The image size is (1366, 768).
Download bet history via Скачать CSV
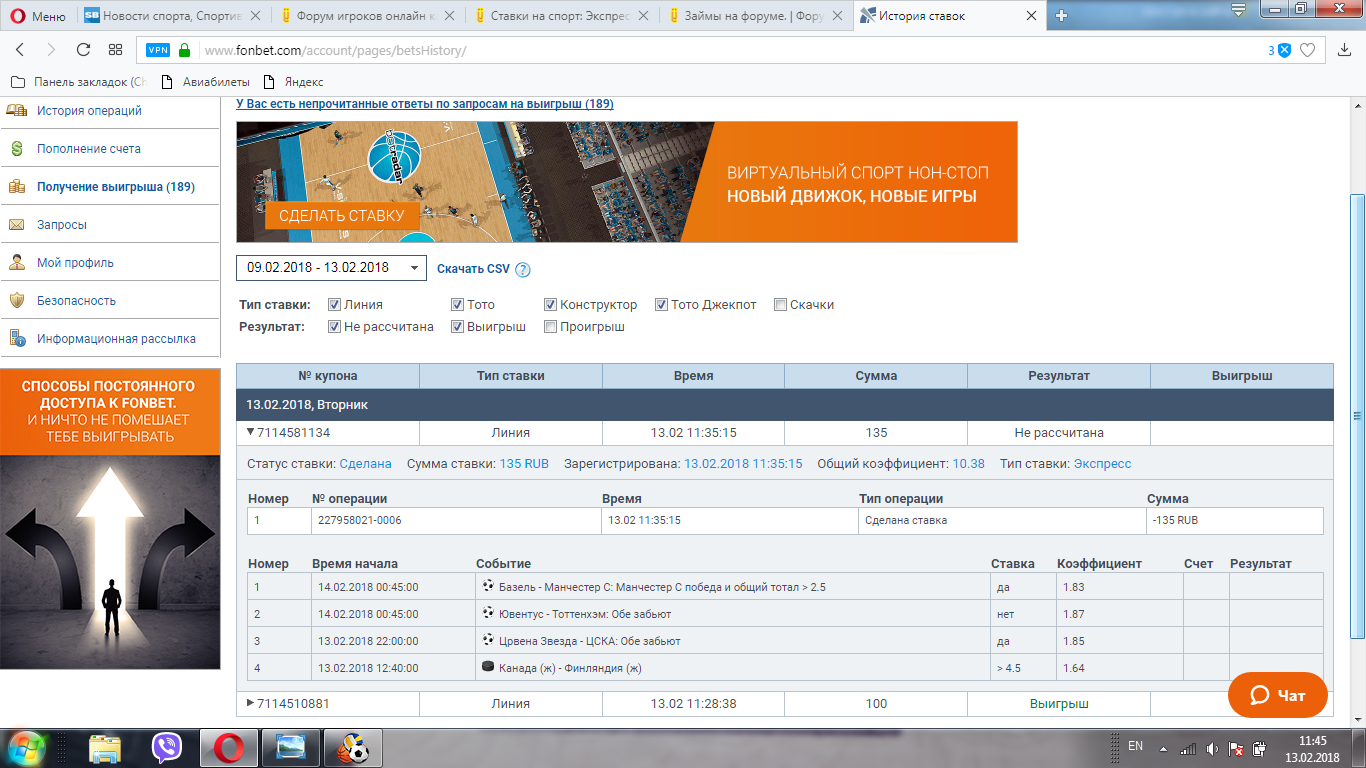(473, 269)
